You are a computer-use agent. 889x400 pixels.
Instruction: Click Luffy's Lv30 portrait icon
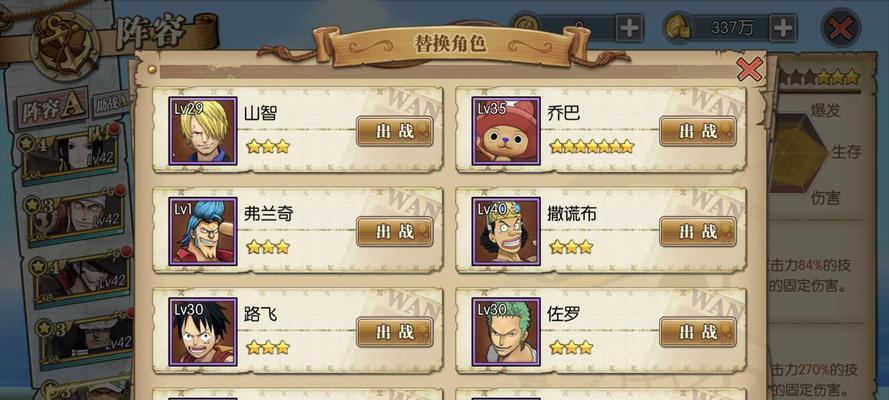point(203,331)
